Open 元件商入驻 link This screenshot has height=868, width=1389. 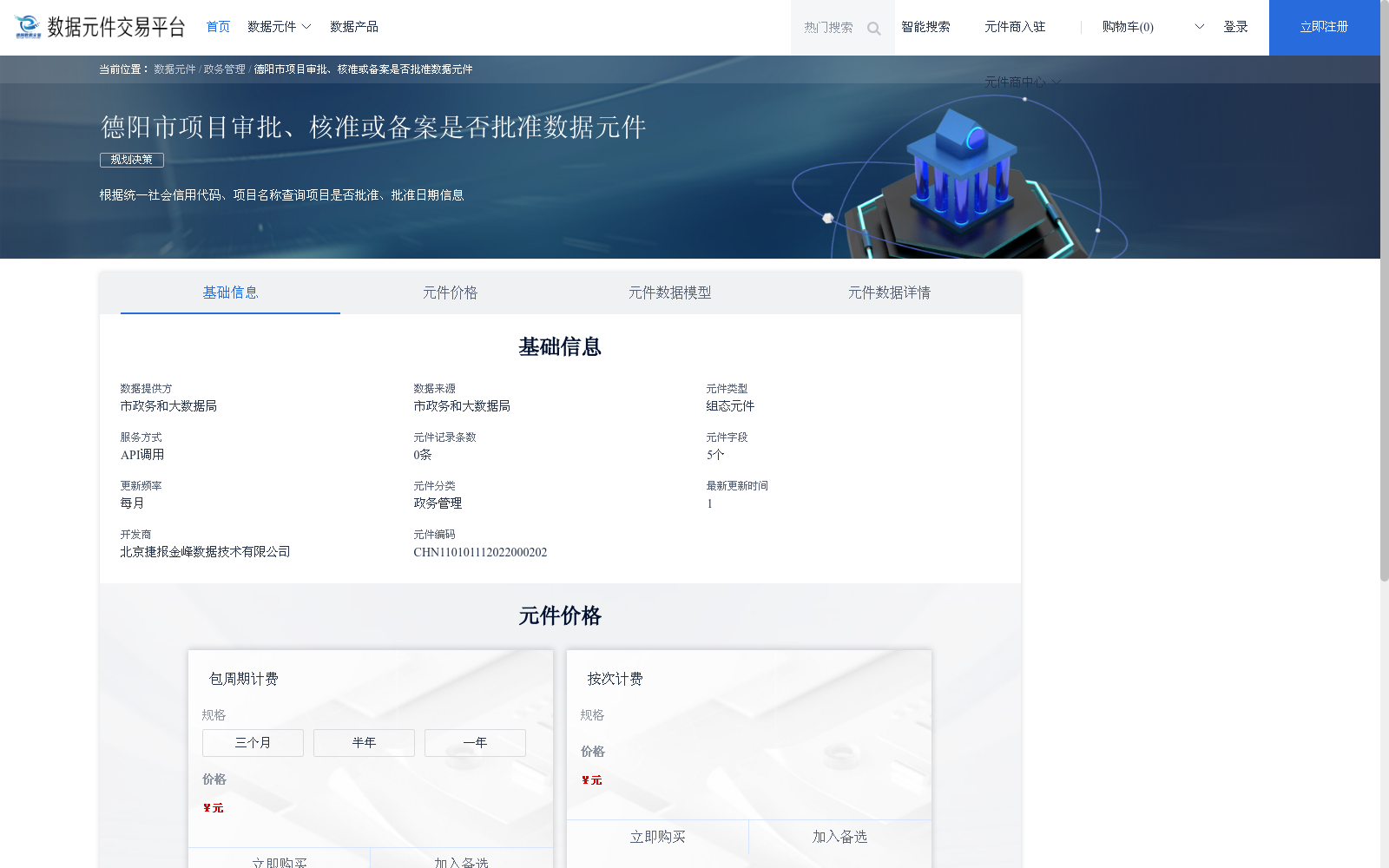pos(1015,27)
